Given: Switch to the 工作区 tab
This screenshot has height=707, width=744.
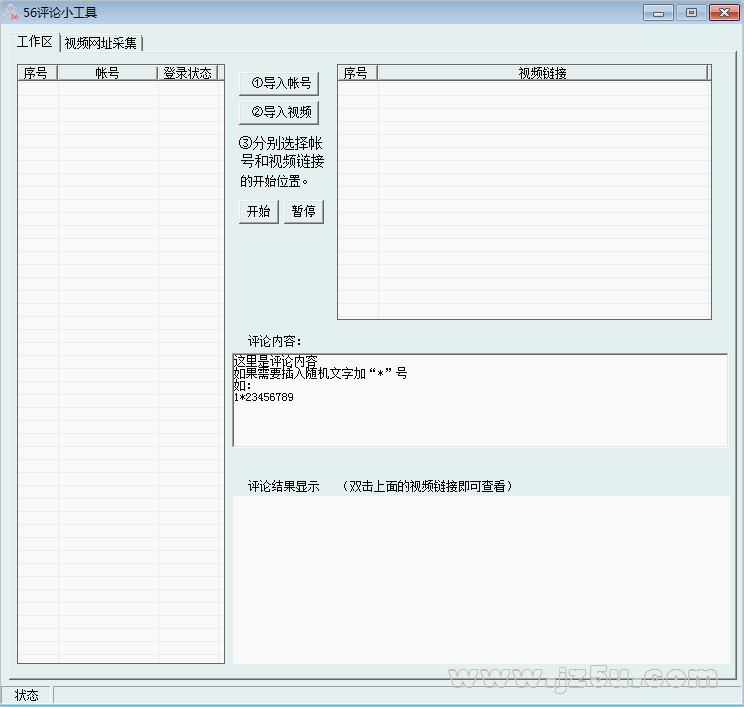Looking at the screenshot, I should coord(34,42).
